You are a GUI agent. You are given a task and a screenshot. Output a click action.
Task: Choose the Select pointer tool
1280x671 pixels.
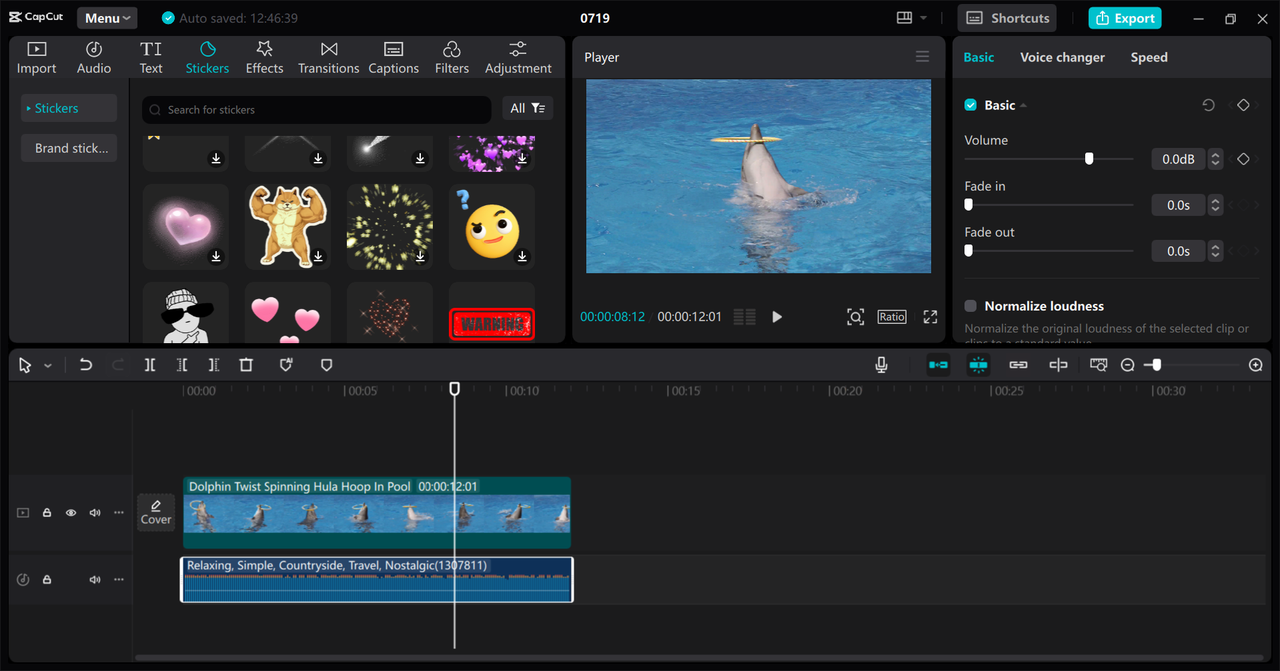(25, 366)
